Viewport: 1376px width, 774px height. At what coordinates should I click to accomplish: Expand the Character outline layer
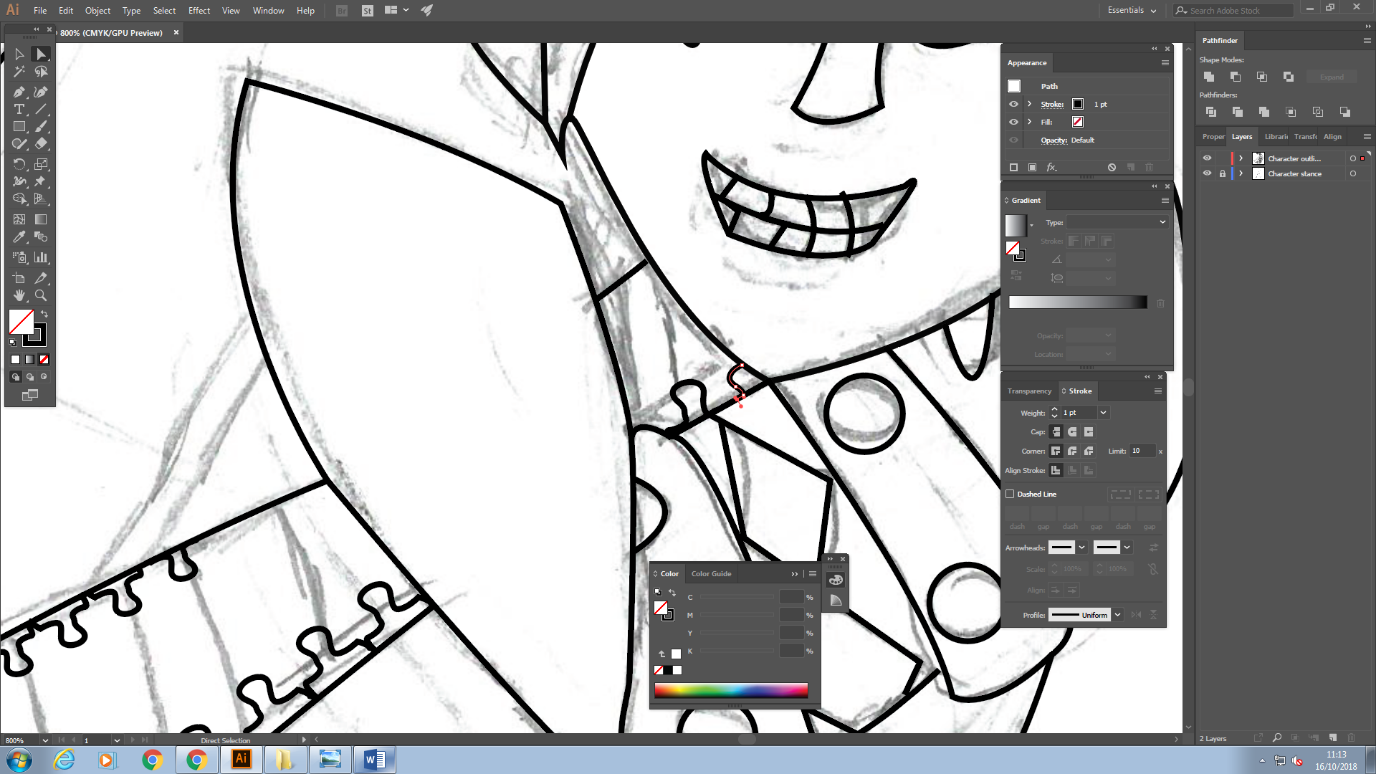(1241, 158)
